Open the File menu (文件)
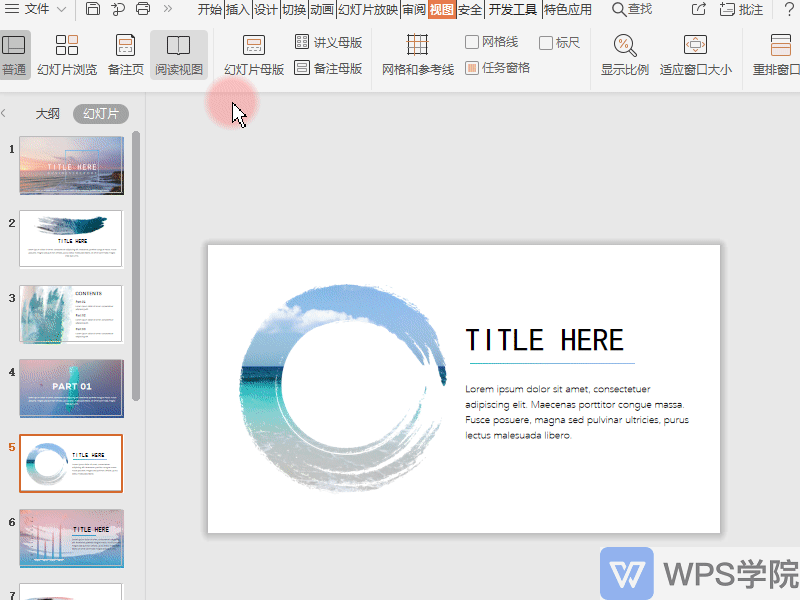800x600 pixels. (36, 9)
